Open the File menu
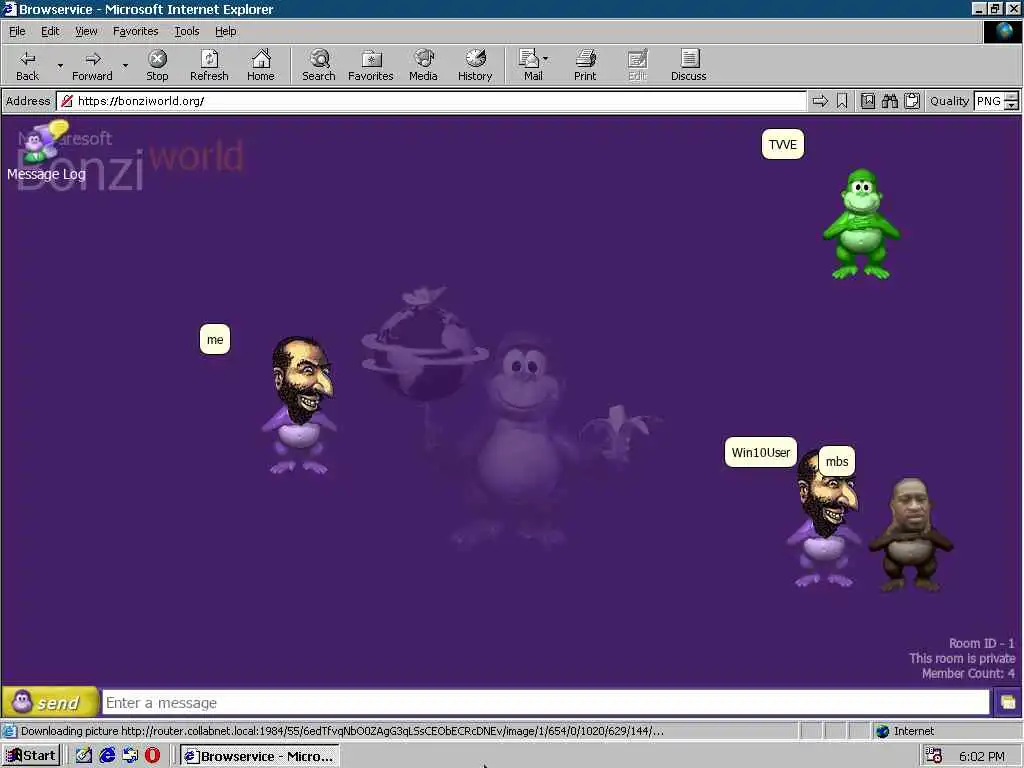 pyautogui.click(x=17, y=31)
